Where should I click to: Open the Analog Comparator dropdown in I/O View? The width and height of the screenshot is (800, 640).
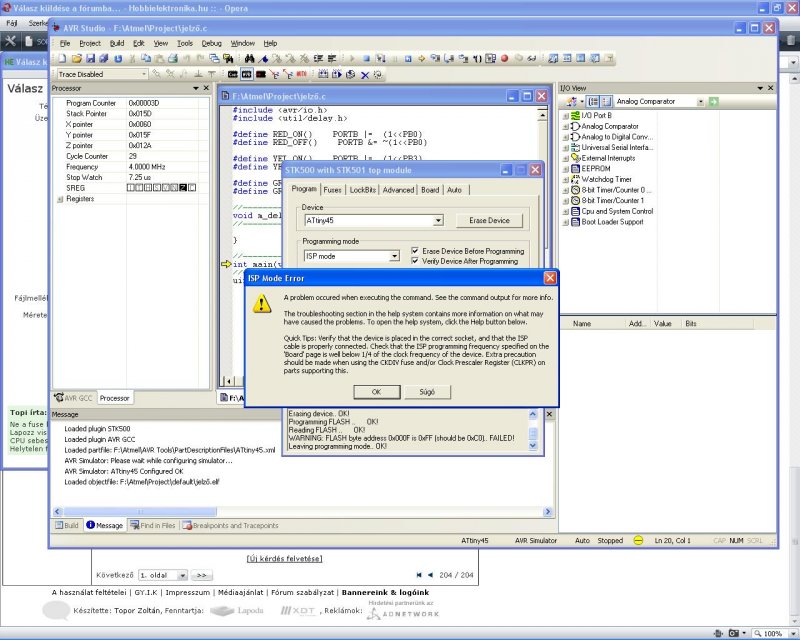coord(701,102)
